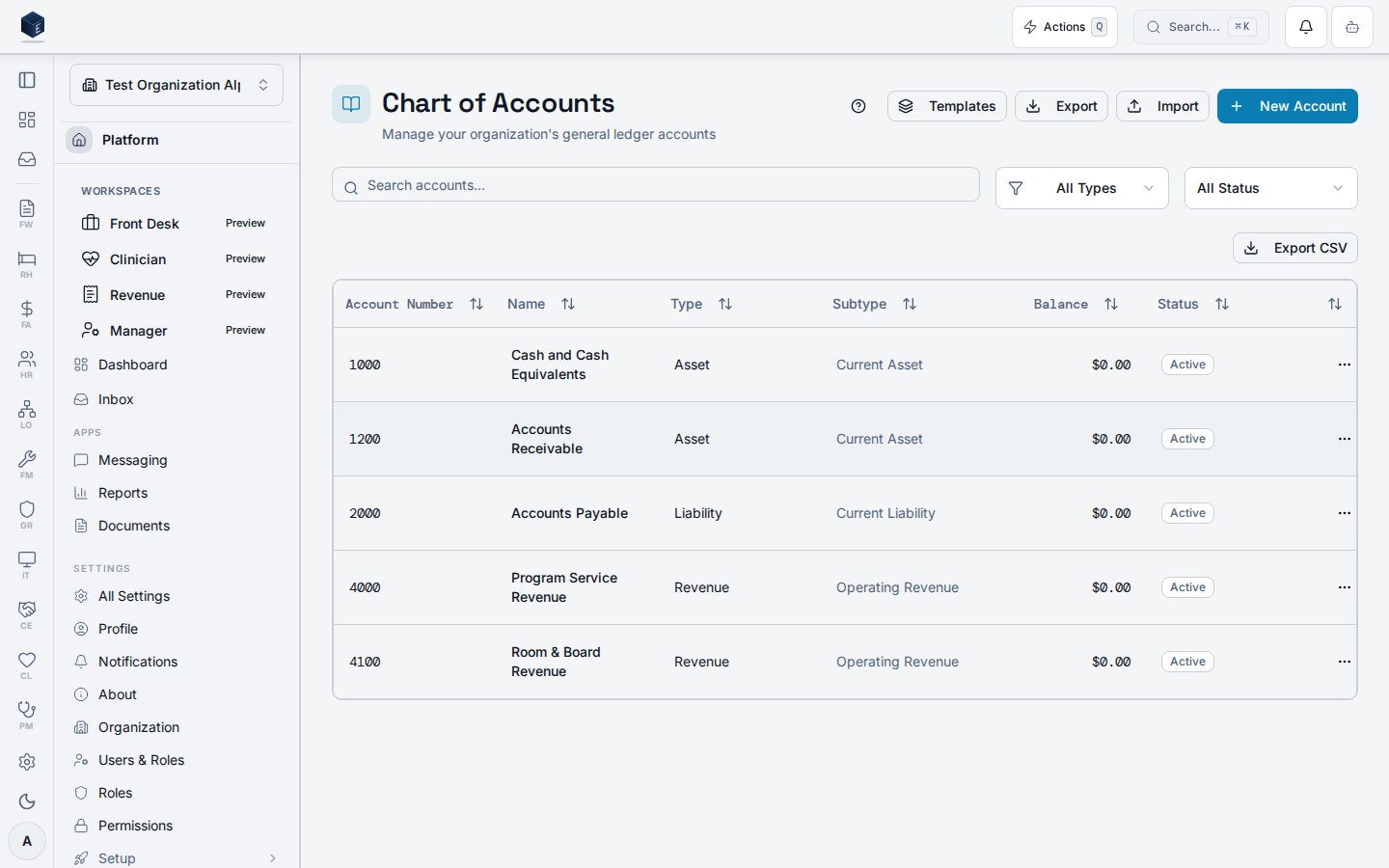This screenshot has width=1389, height=868.
Task: Open the FW module icon
Action: 27,213
